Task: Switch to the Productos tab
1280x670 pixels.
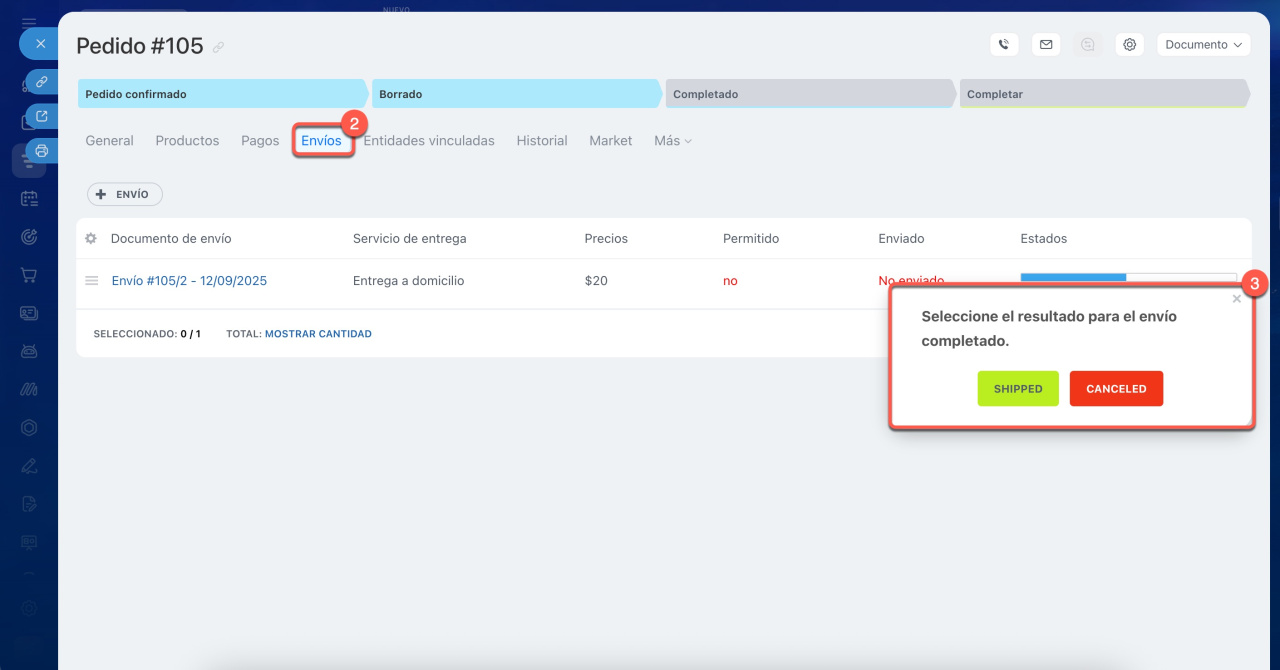Action: 187,141
